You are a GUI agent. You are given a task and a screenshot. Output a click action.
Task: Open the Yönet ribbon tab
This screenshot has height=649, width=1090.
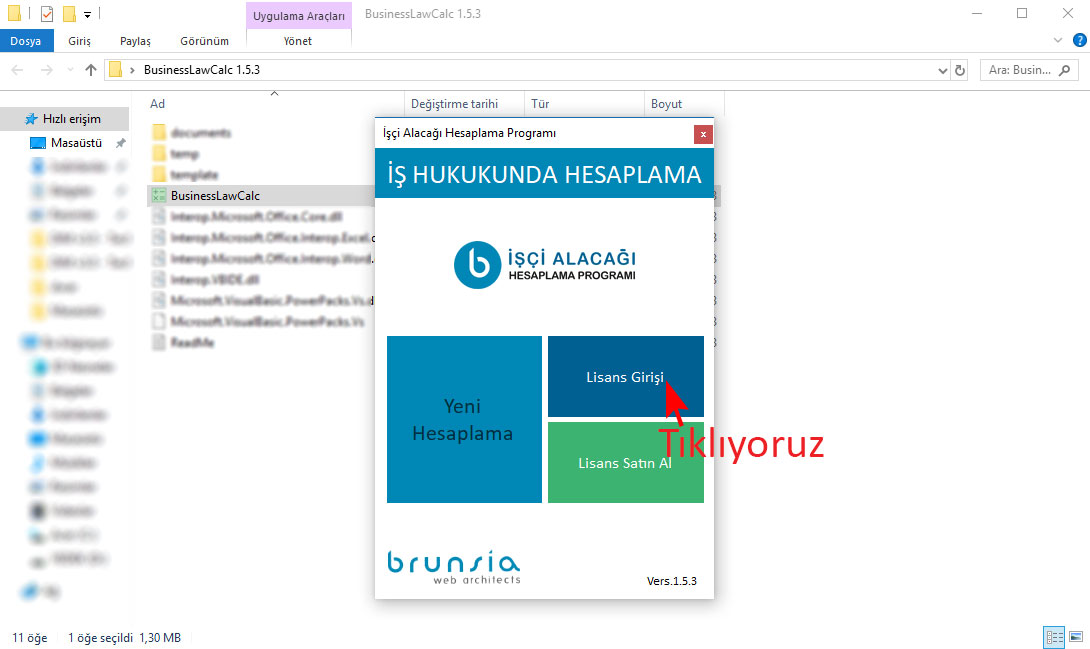coord(298,41)
